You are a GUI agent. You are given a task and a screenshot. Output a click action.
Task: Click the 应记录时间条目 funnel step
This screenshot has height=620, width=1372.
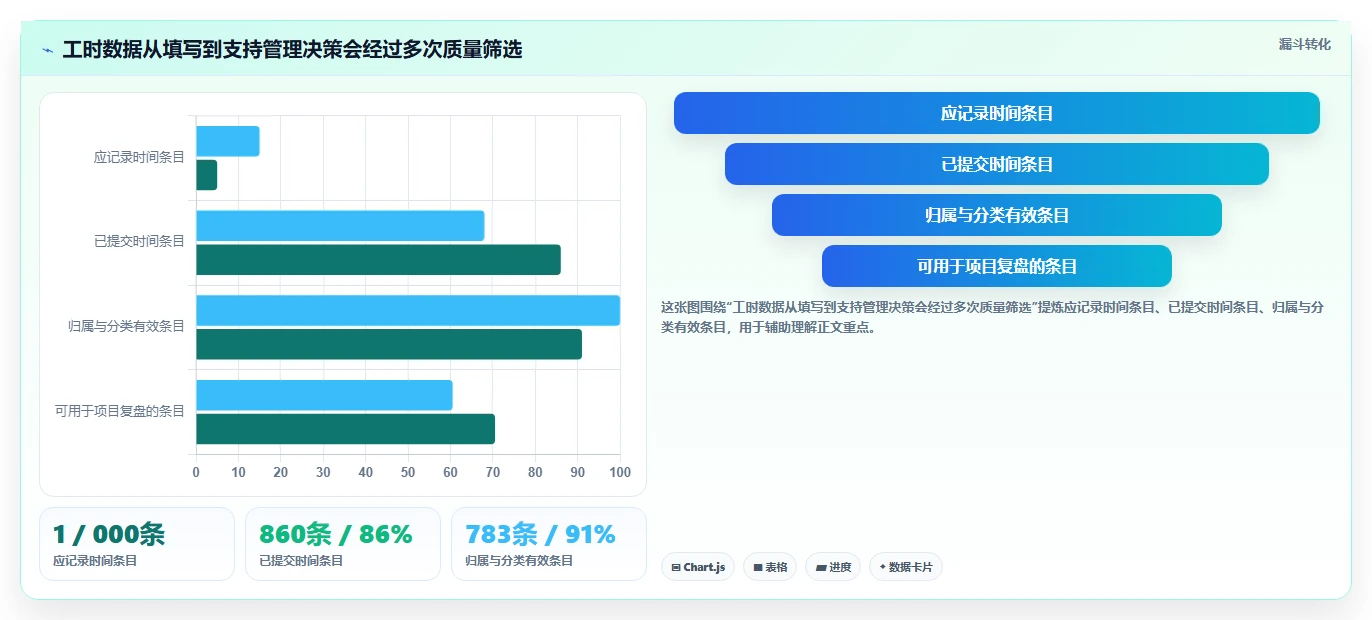997,113
